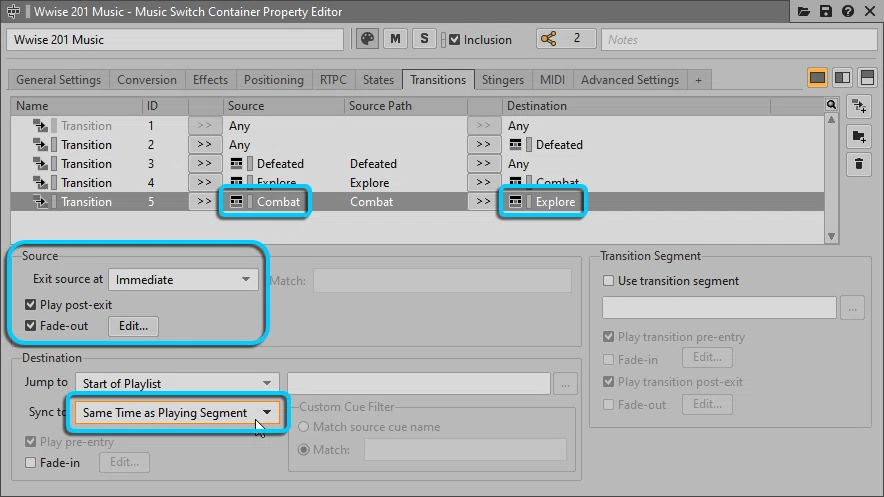Select the top-bottom split layout icon

(x=867, y=78)
